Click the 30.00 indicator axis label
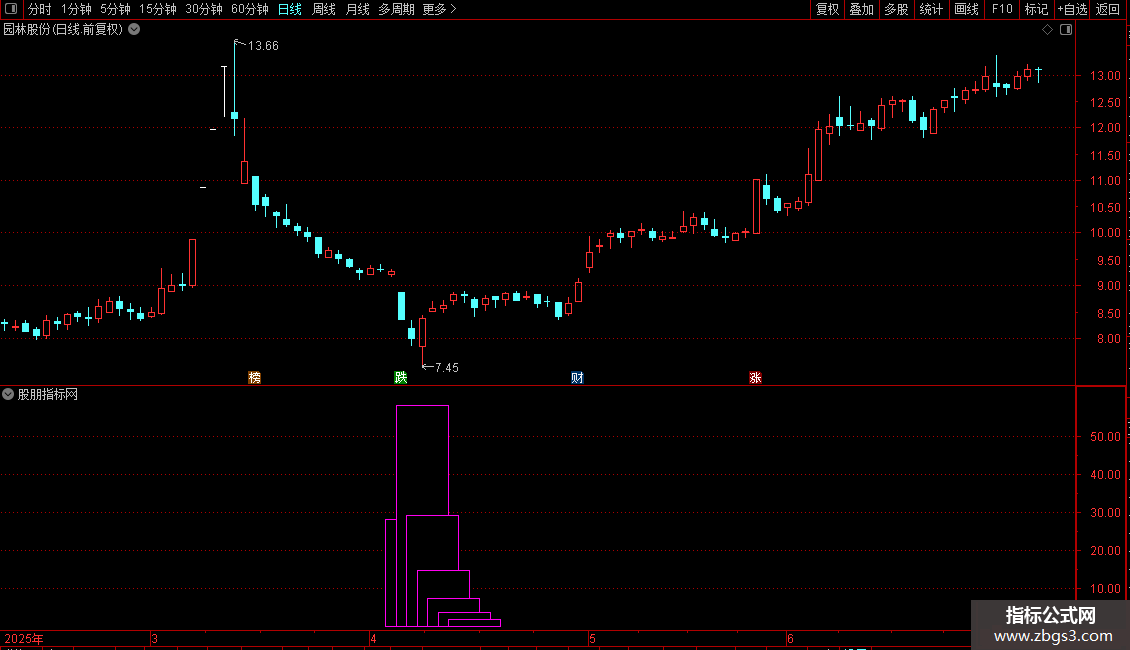This screenshot has height=650, width=1130. click(1105, 513)
